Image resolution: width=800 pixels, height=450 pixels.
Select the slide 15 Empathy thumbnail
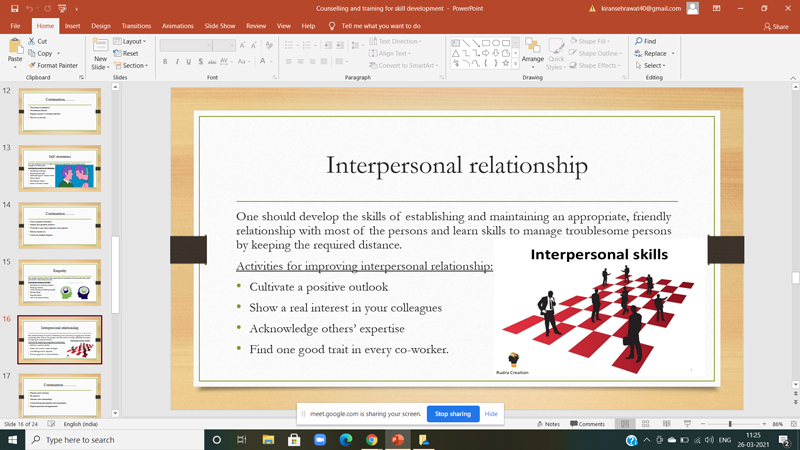pyautogui.click(x=60, y=283)
